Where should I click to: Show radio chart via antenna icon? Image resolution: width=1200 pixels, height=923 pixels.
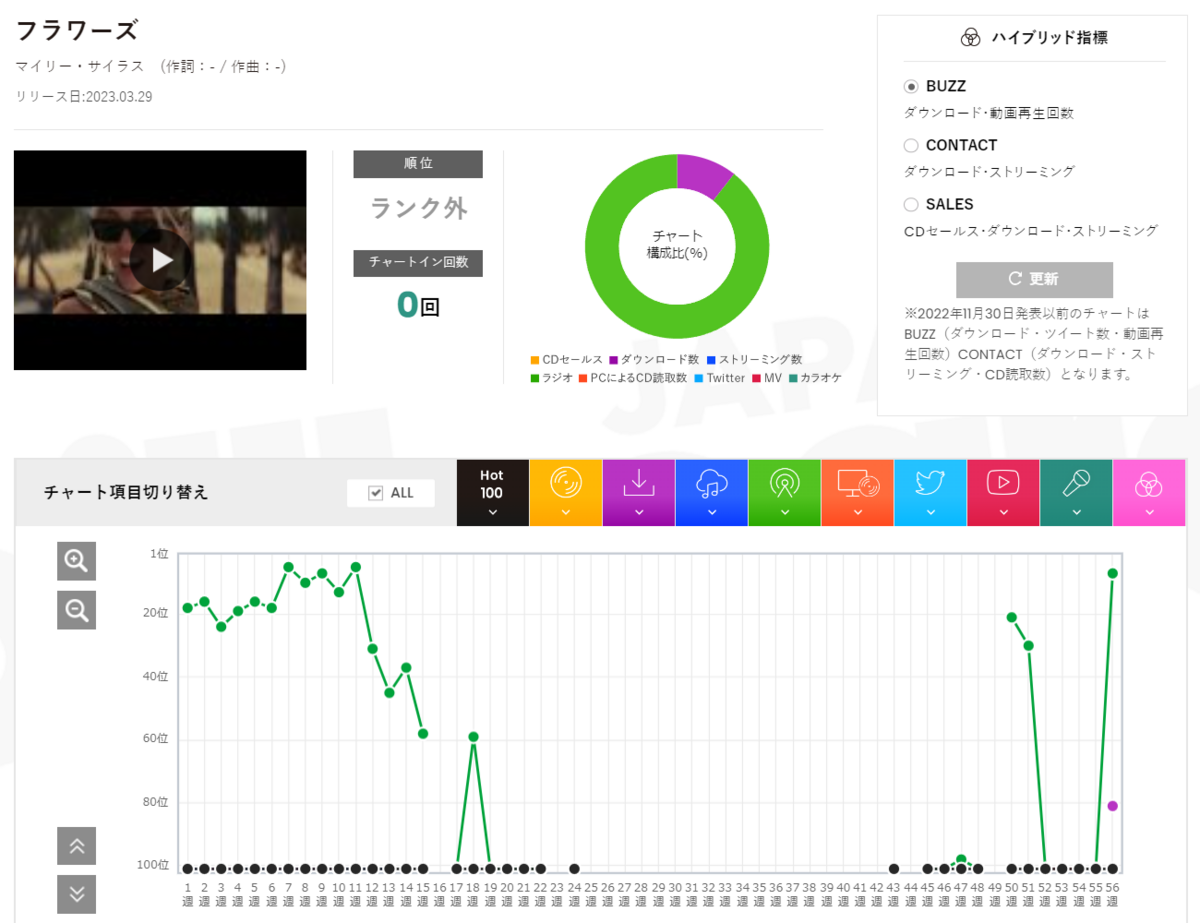coord(784,493)
